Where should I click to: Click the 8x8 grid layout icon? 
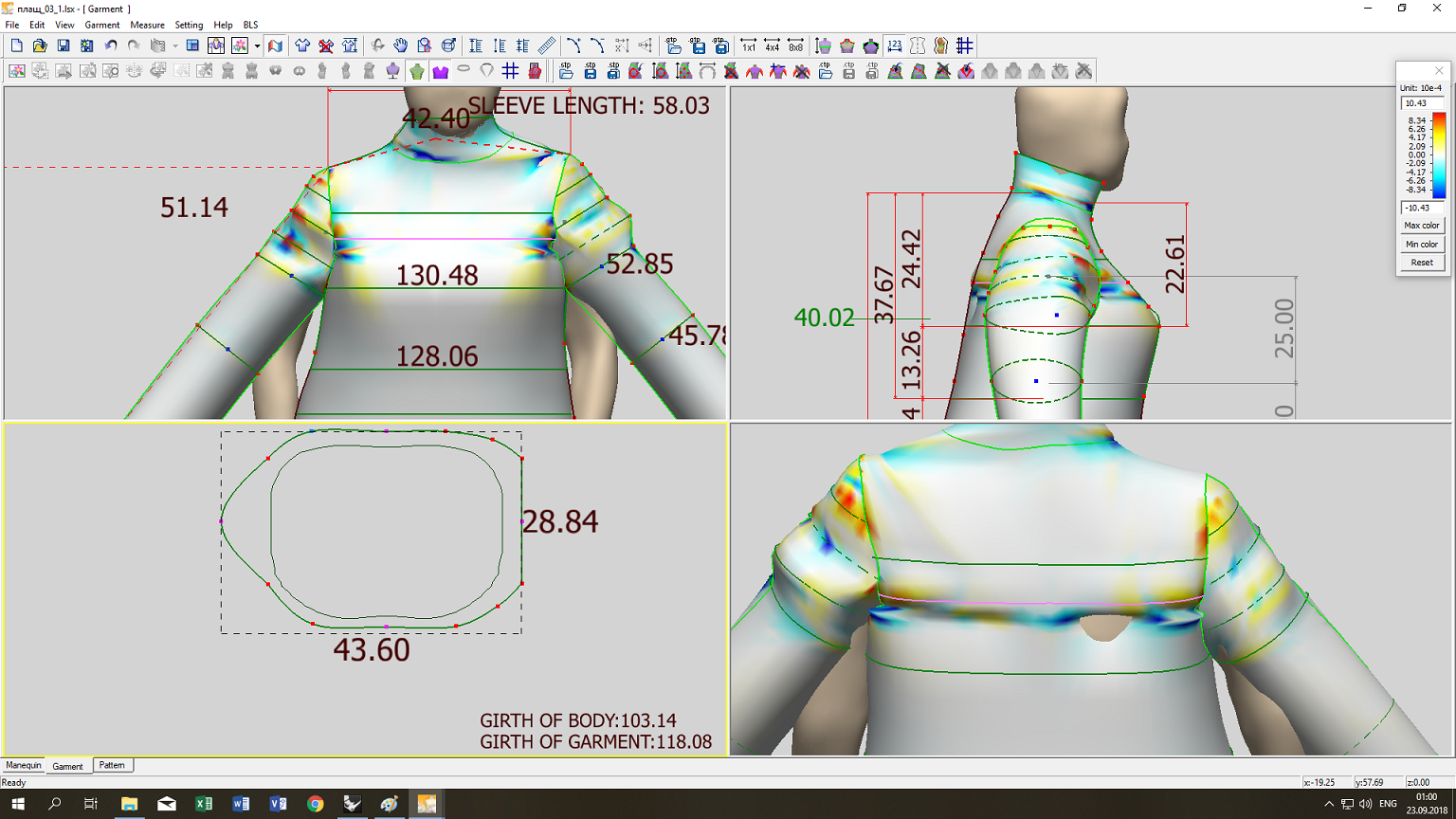point(795,45)
